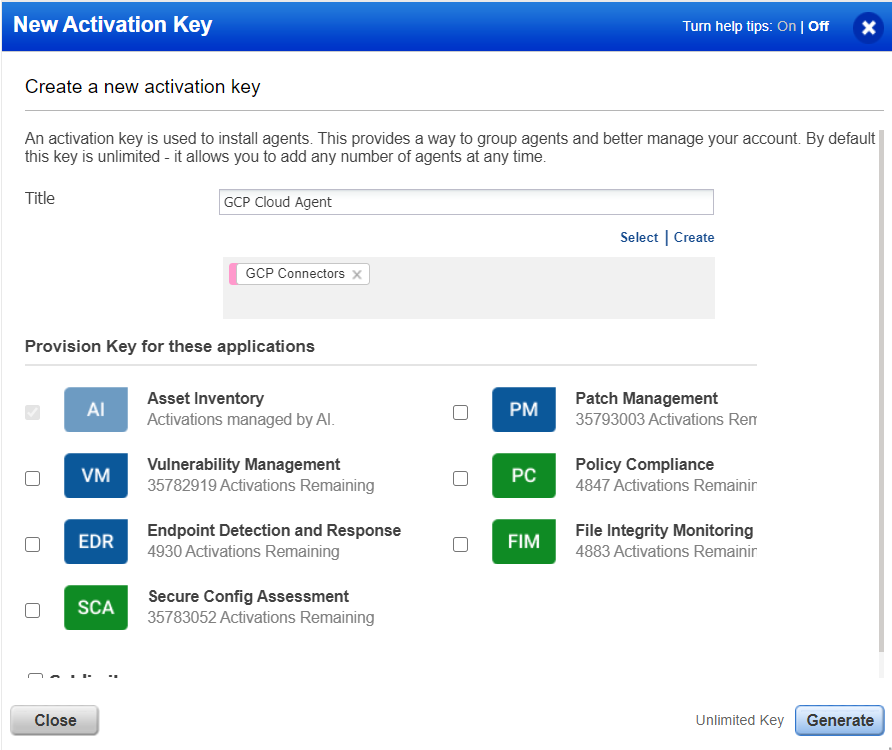Click the File Integrity Monitoring FIM icon
892x750 pixels.
523,541
